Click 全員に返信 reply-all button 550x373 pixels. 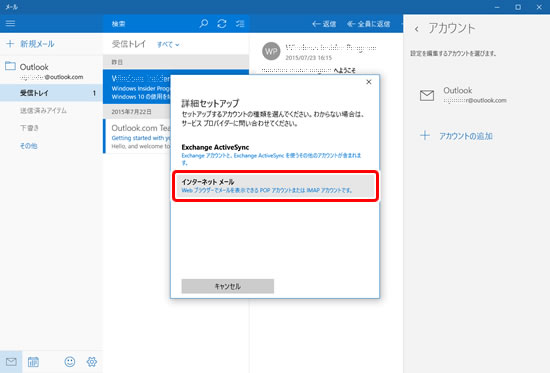[x=369, y=24]
